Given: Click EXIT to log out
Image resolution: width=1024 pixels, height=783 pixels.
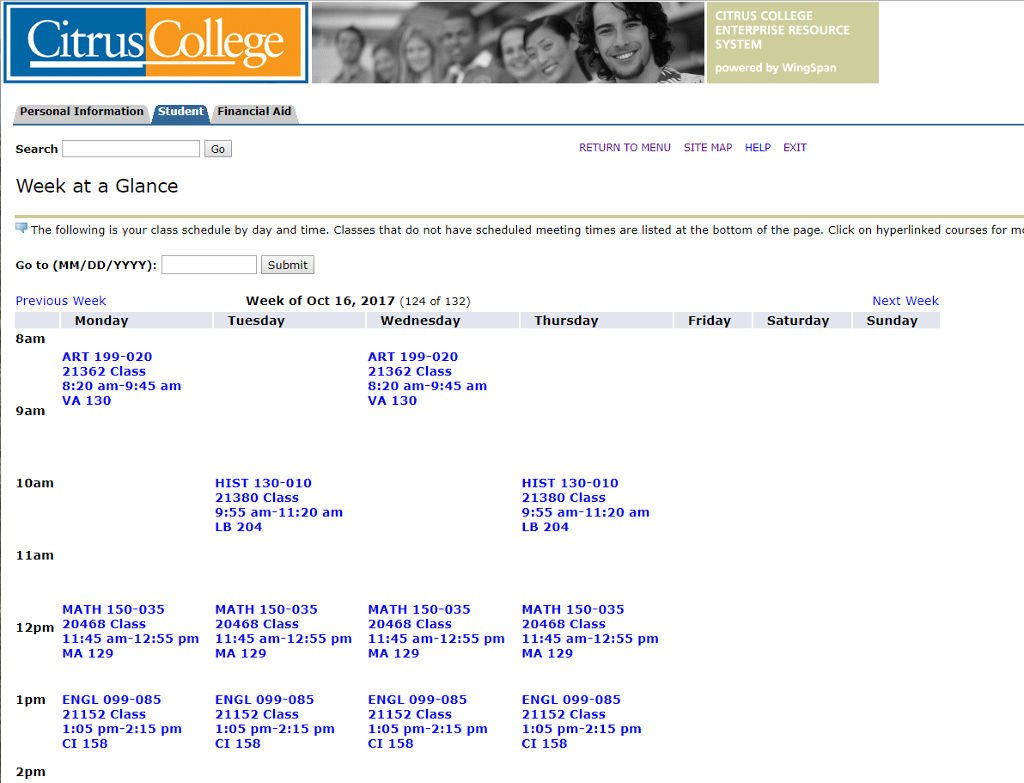Looking at the screenshot, I should click(x=794, y=147).
